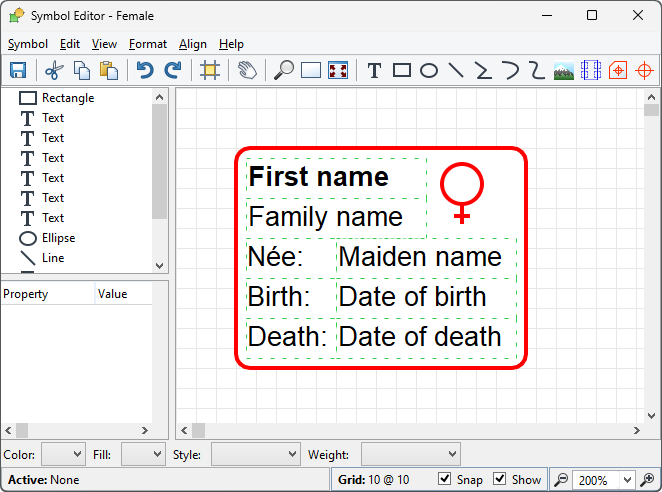Click the Grid: 10 @ 10 status entry

[x=374, y=480]
